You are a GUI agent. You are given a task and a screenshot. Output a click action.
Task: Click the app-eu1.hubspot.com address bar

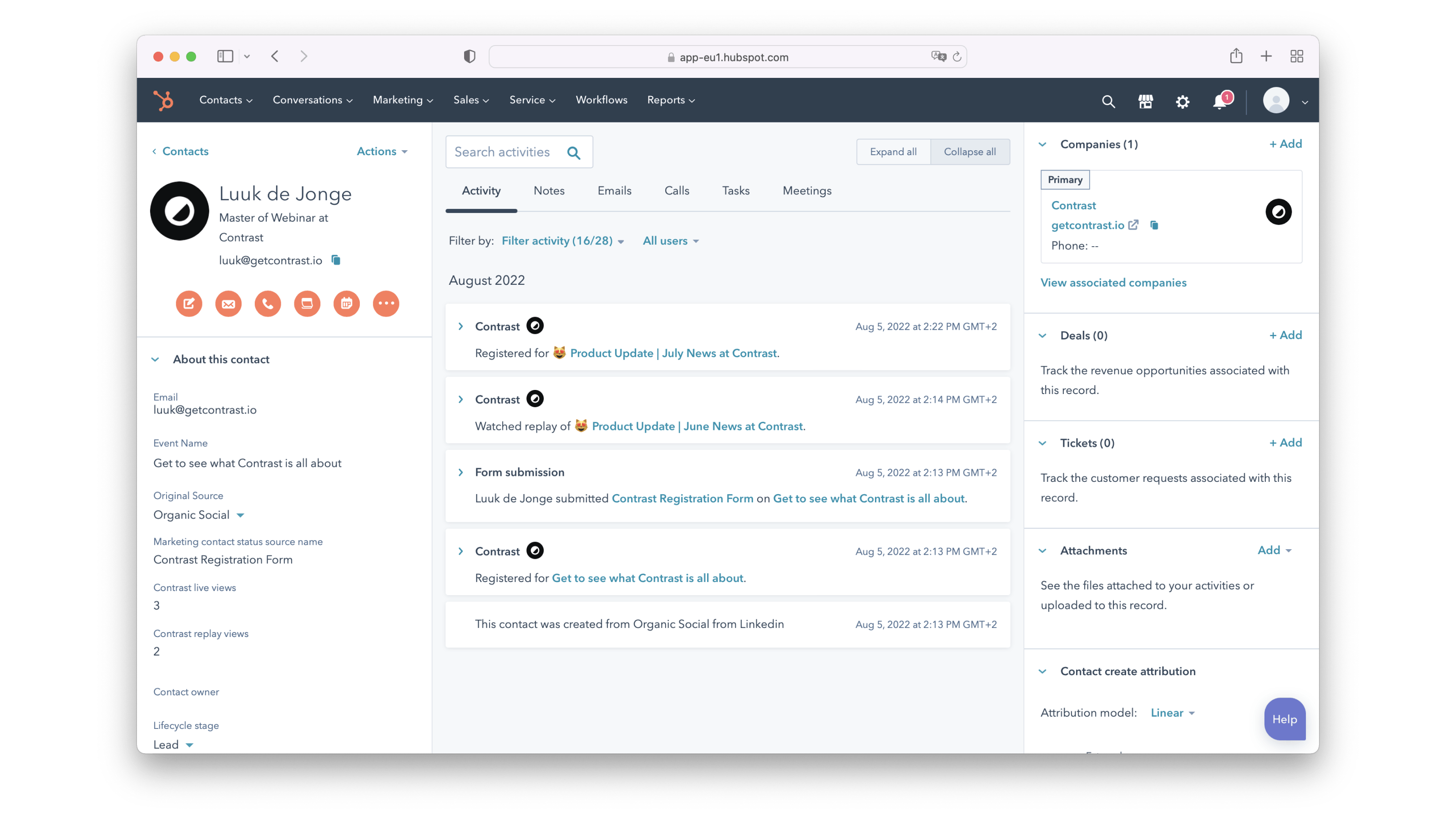coord(728,57)
